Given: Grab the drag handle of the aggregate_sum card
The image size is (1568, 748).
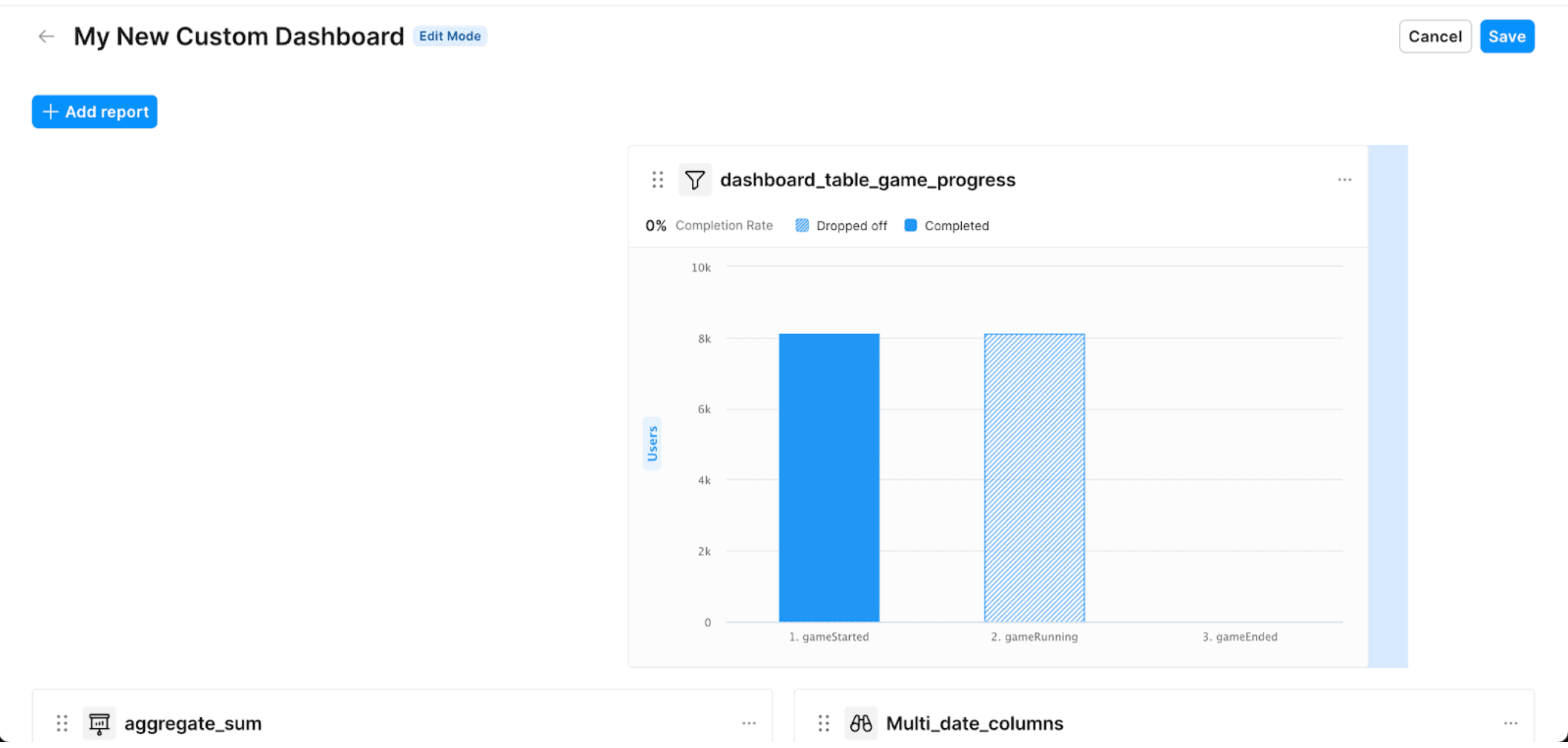Looking at the screenshot, I should coord(62,723).
